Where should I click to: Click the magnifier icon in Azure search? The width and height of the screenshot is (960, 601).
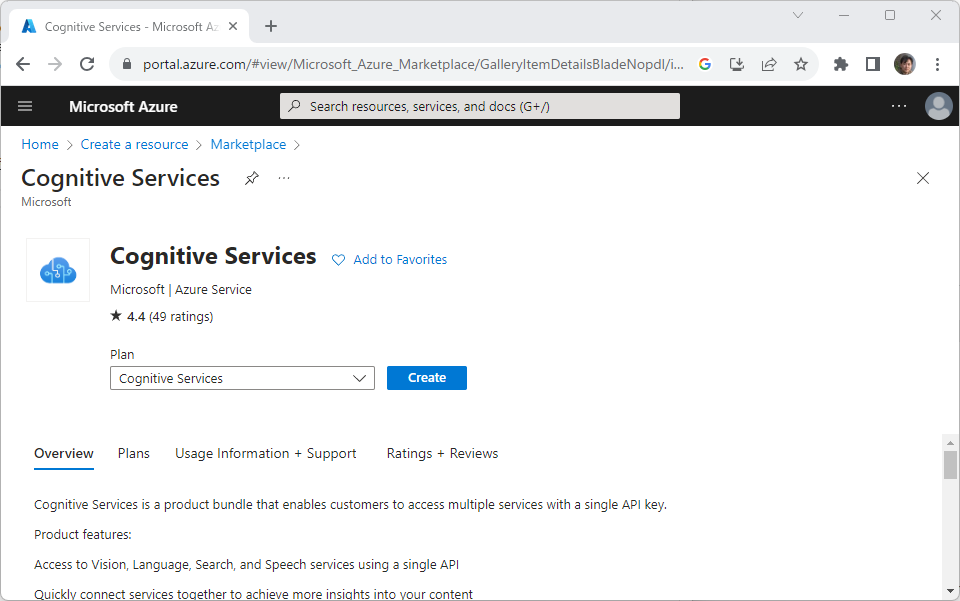point(294,106)
